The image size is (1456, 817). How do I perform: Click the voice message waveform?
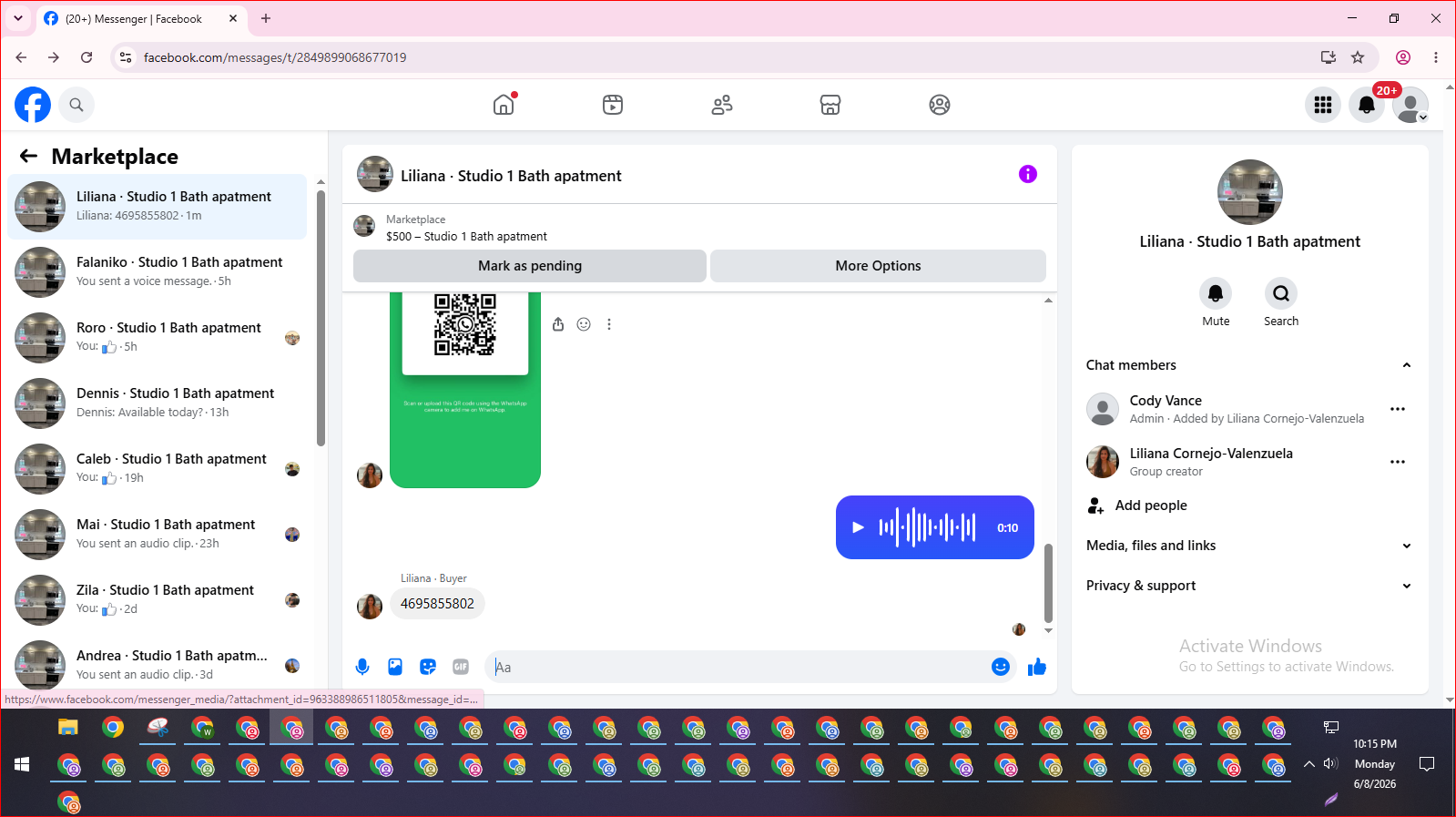tap(927, 527)
